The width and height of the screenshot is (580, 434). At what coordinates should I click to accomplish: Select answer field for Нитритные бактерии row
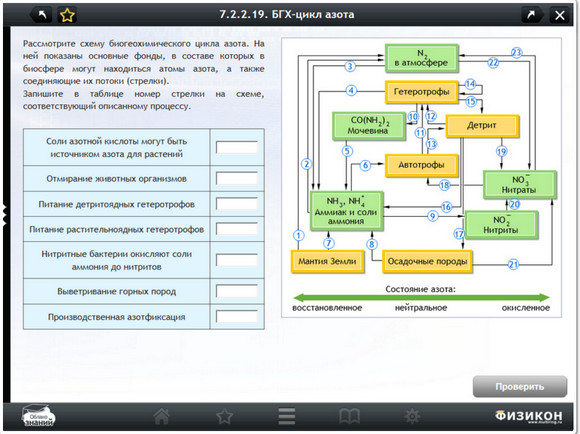[237, 260]
